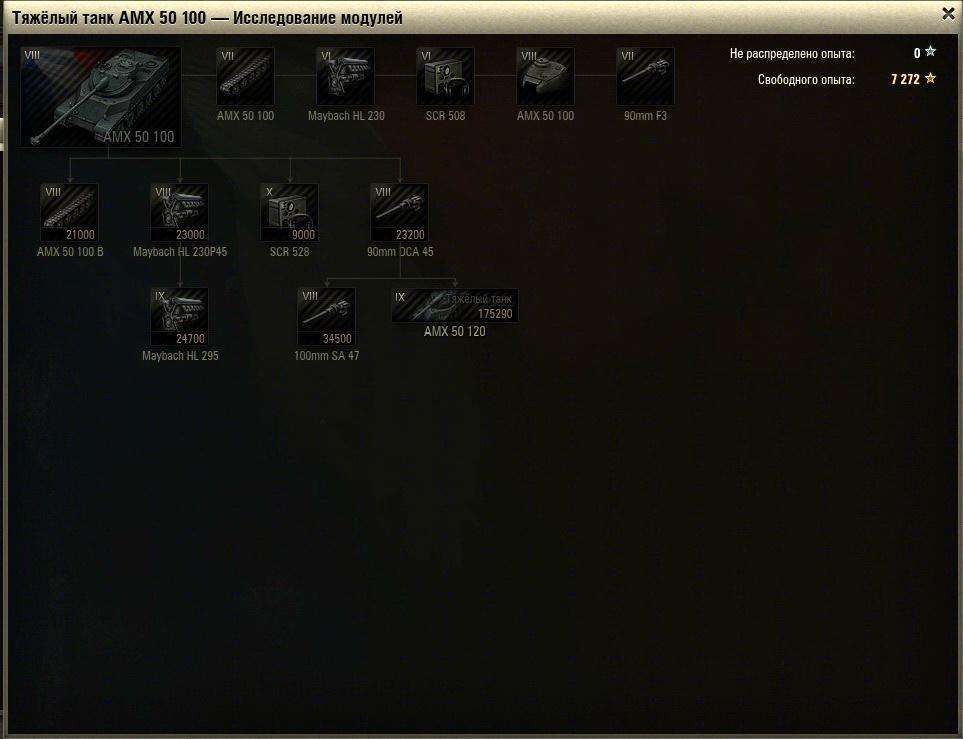Viewport: 963px width, 739px height.
Task: Click the 'SCR 528' label text
Action: [289, 252]
